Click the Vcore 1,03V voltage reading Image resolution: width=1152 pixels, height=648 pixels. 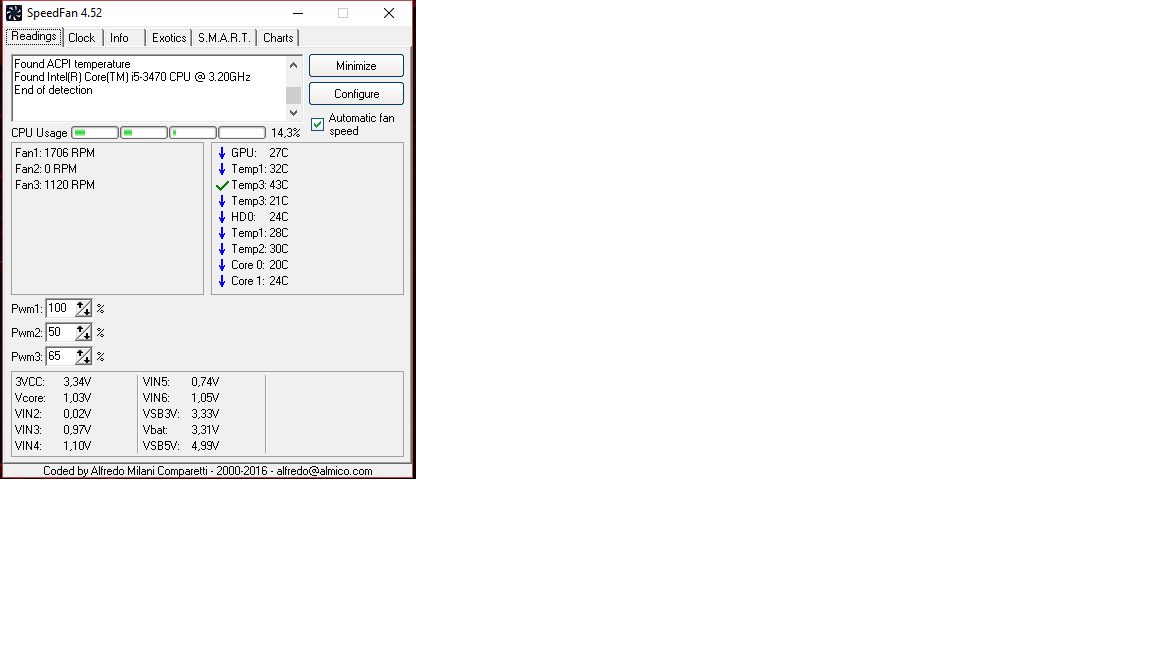(x=53, y=397)
